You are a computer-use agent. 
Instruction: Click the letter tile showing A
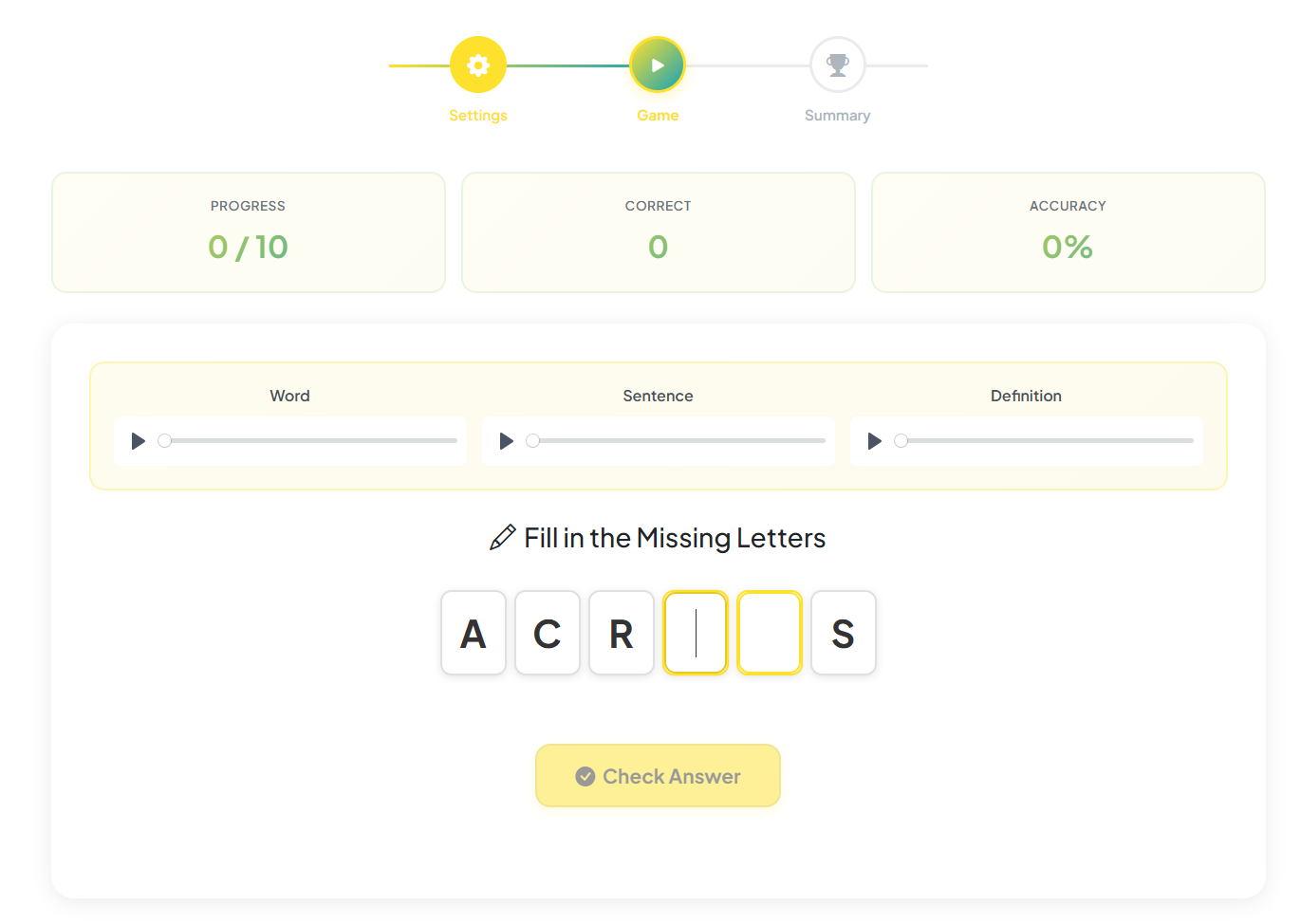click(474, 633)
